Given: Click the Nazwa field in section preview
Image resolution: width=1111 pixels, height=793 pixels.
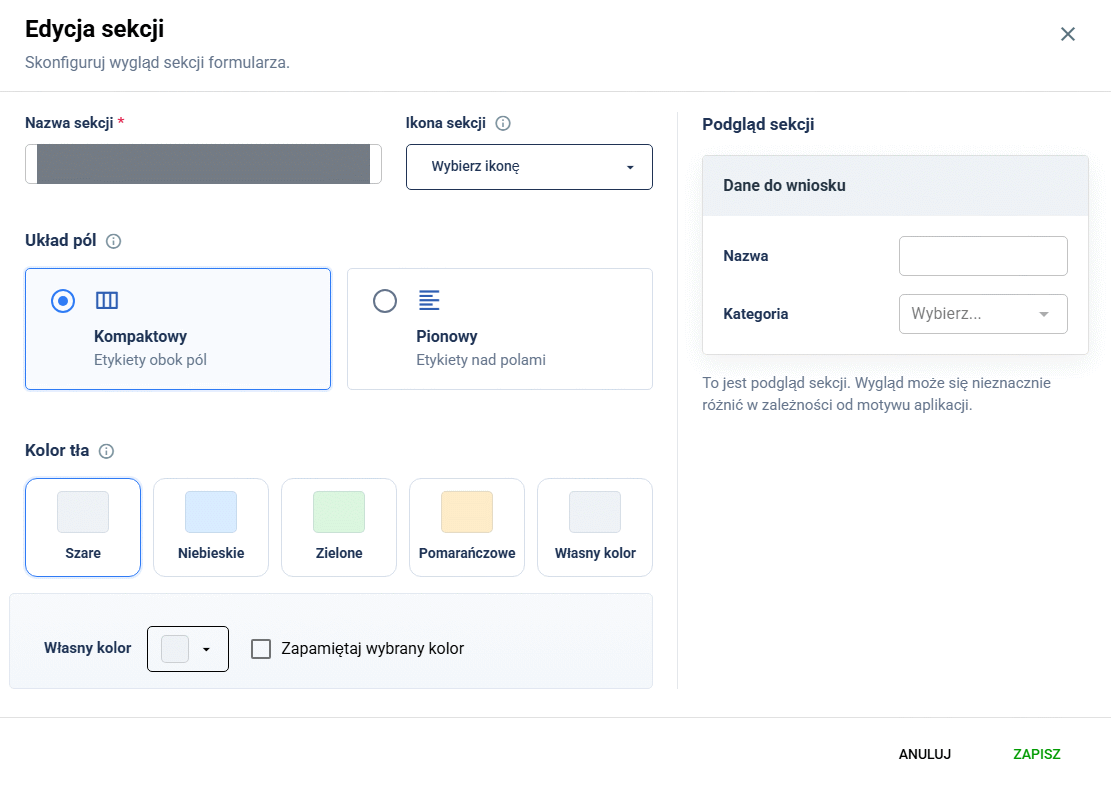Looking at the screenshot, I should pyautogui.click(x=983, y=256).
